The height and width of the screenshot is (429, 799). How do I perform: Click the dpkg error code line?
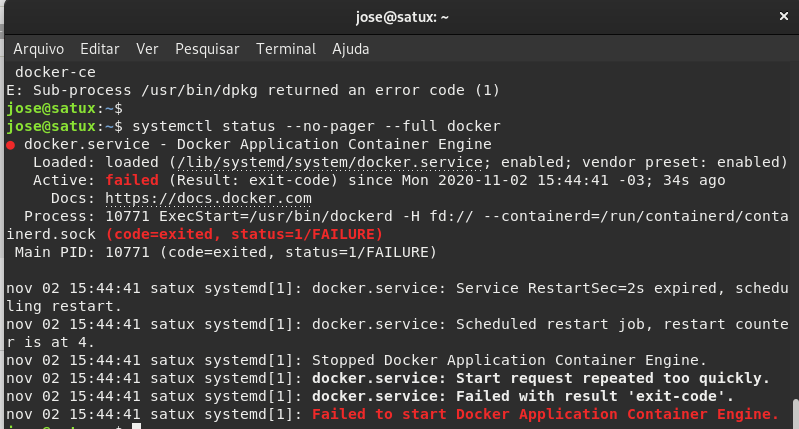pos(253,90)
